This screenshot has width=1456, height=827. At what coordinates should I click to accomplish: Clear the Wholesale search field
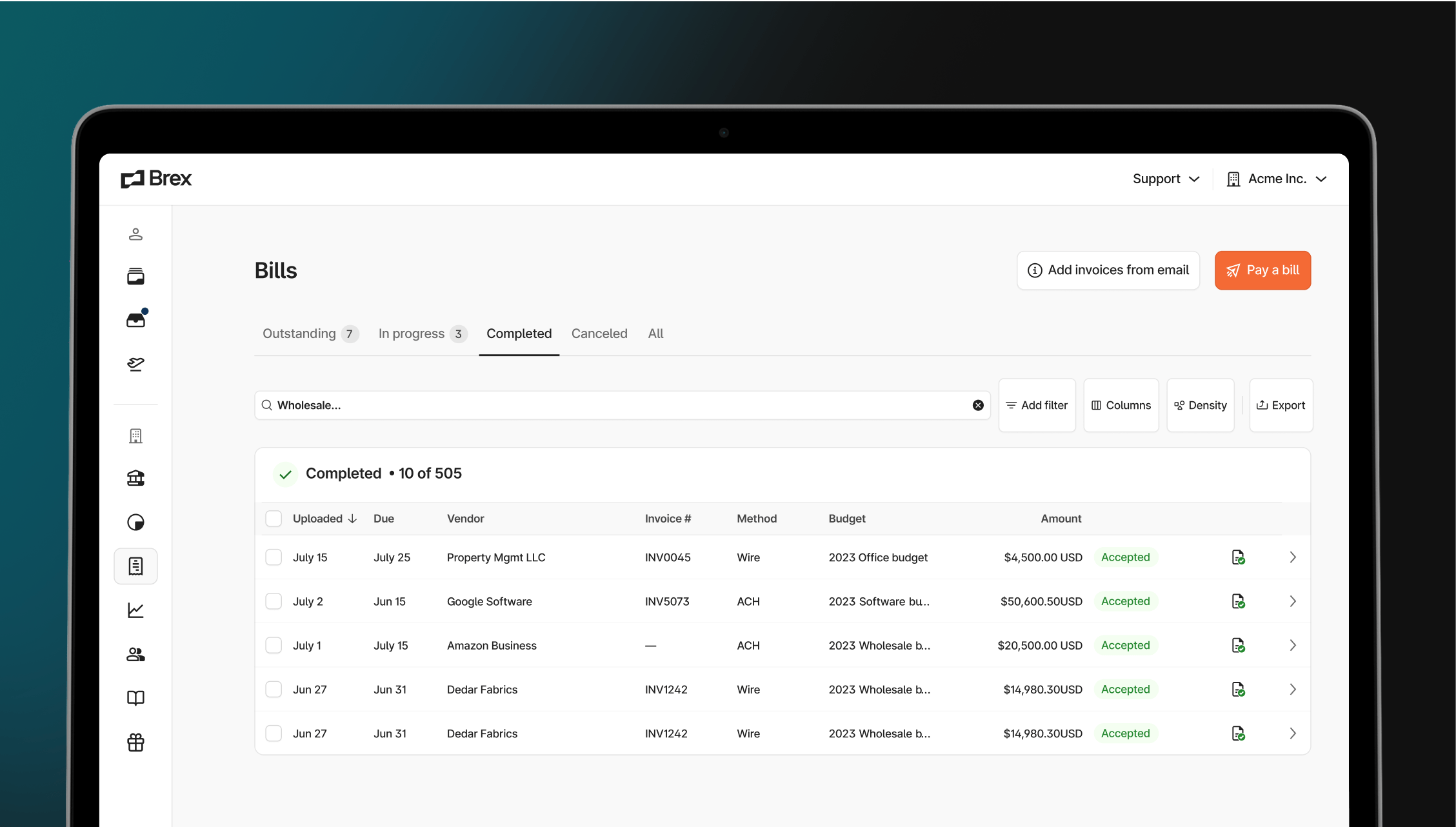(978, 405)
